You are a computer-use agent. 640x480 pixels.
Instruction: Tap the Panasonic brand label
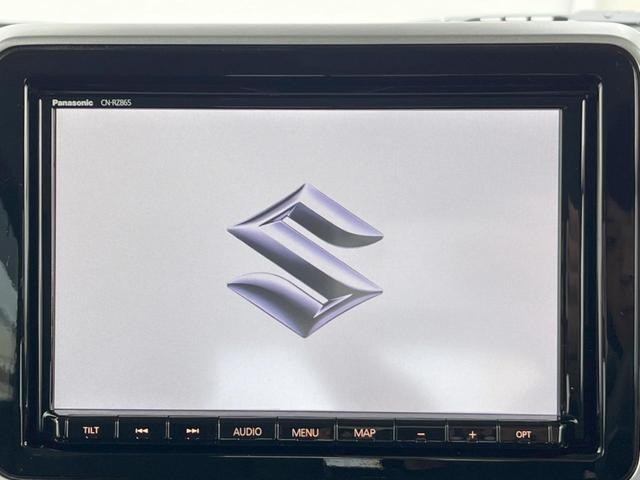72,102
